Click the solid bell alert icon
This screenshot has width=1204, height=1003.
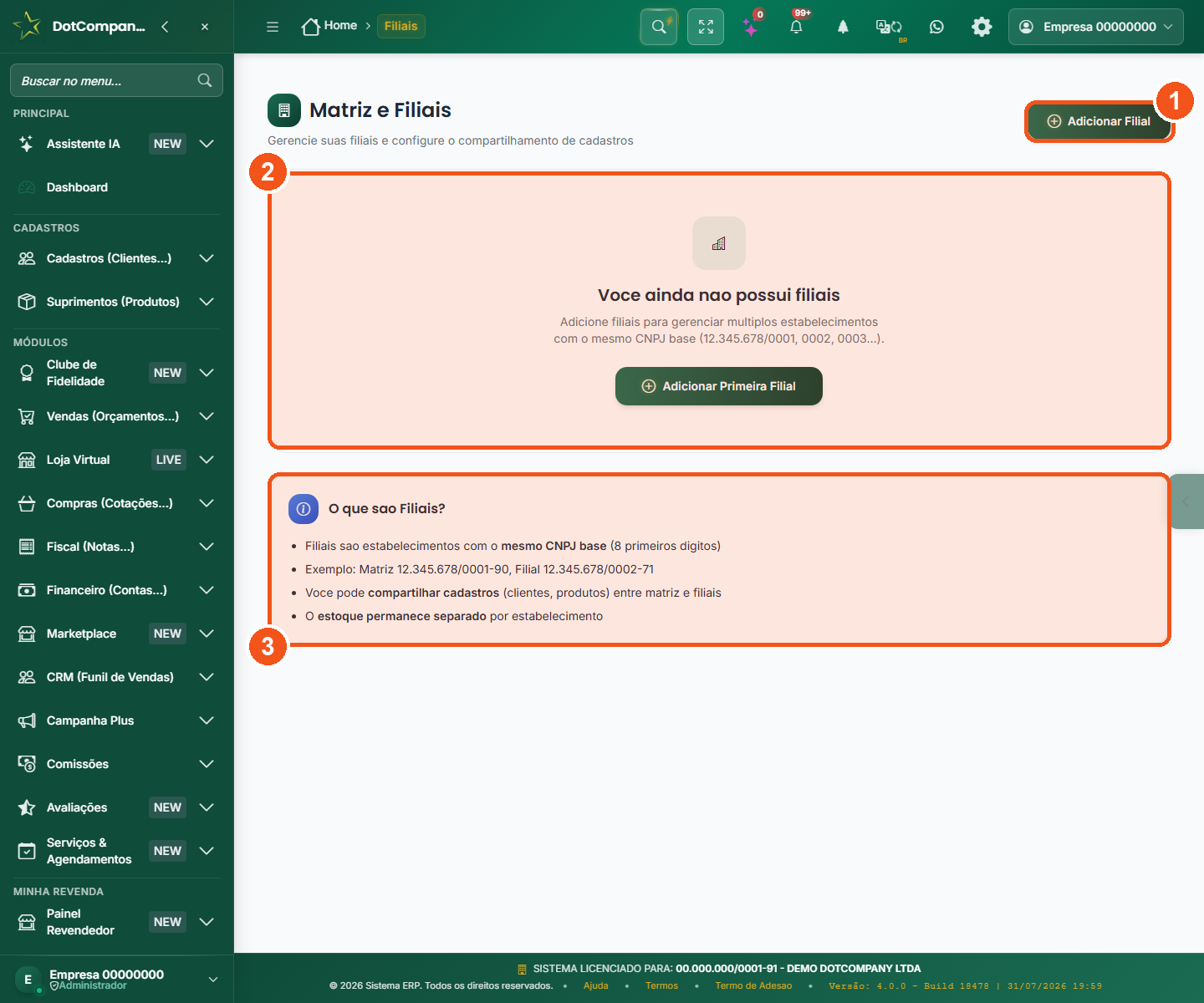point(843,27)
